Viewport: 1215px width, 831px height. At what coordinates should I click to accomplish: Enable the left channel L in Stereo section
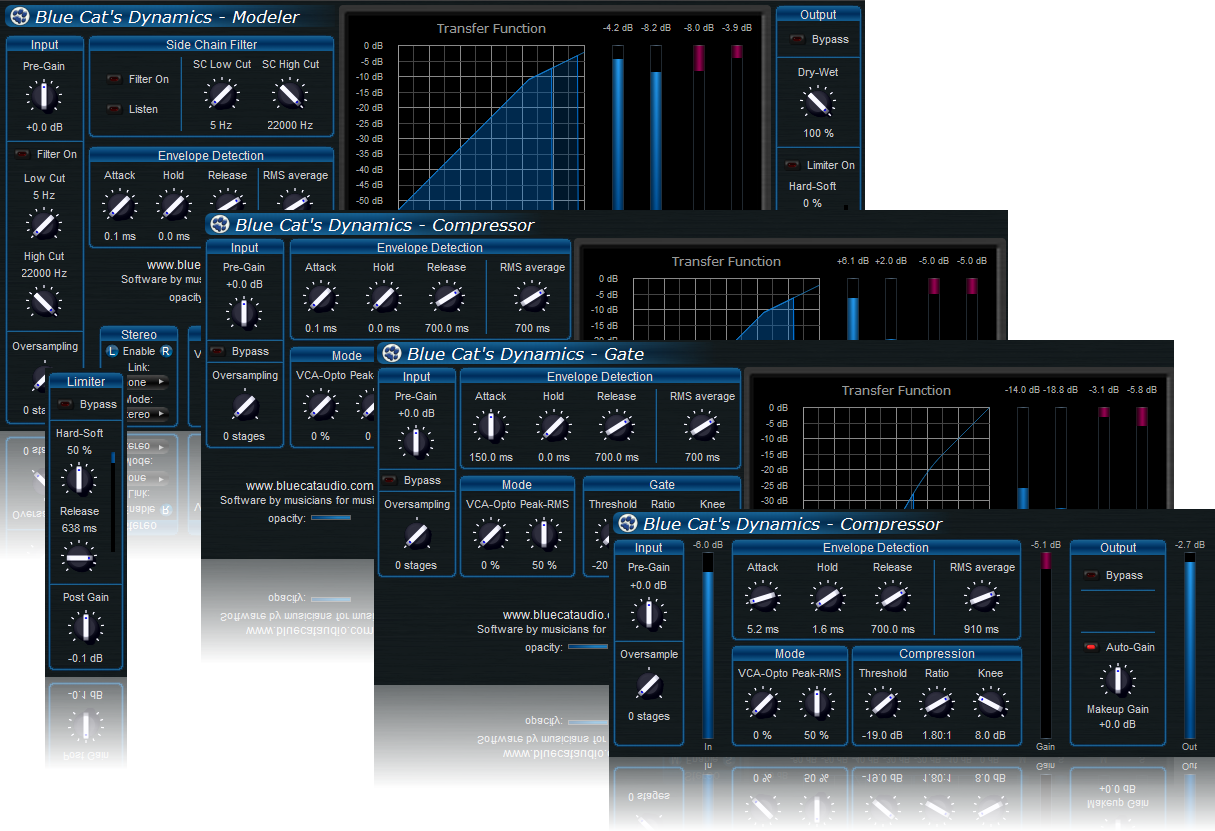click(x=111, y=351)
